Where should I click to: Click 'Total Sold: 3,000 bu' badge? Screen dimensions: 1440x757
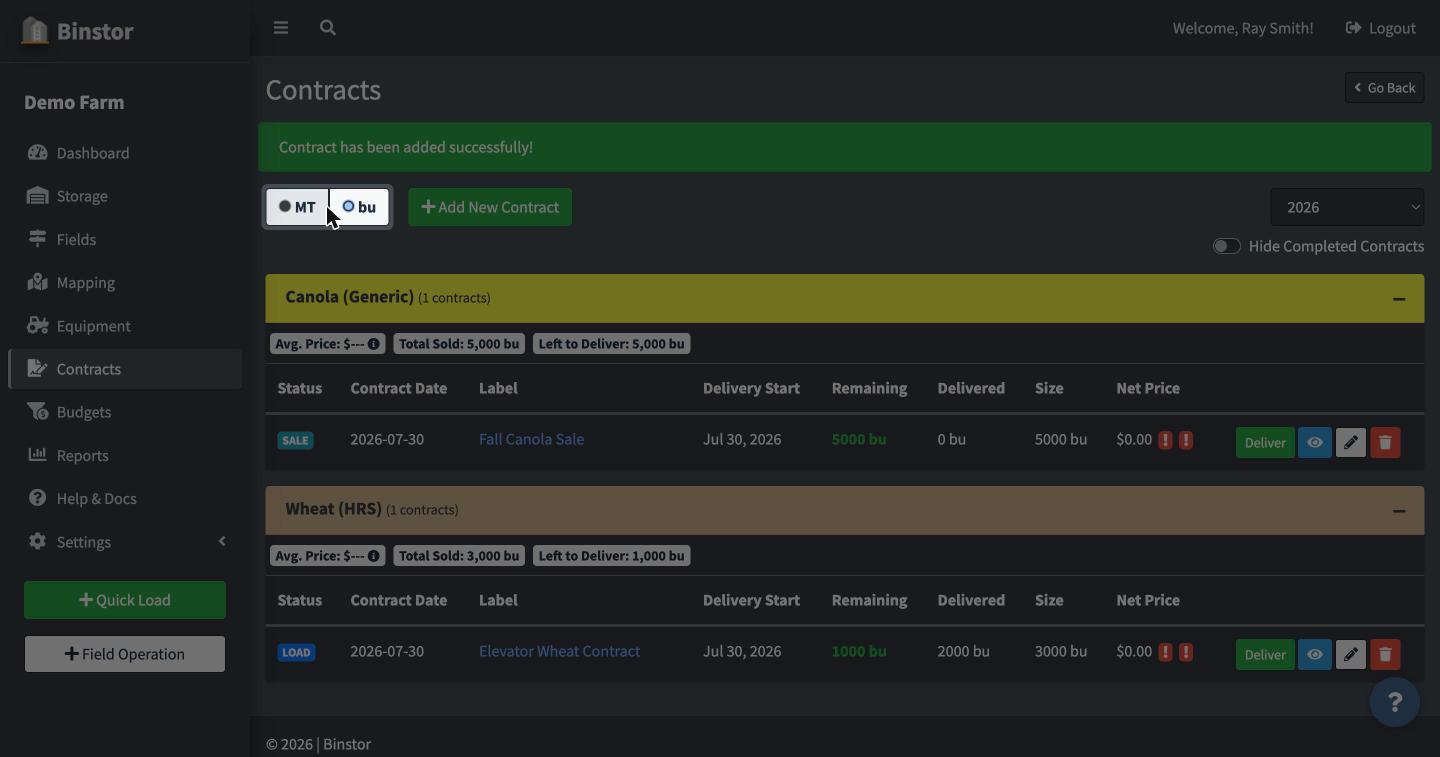[459, 556]
